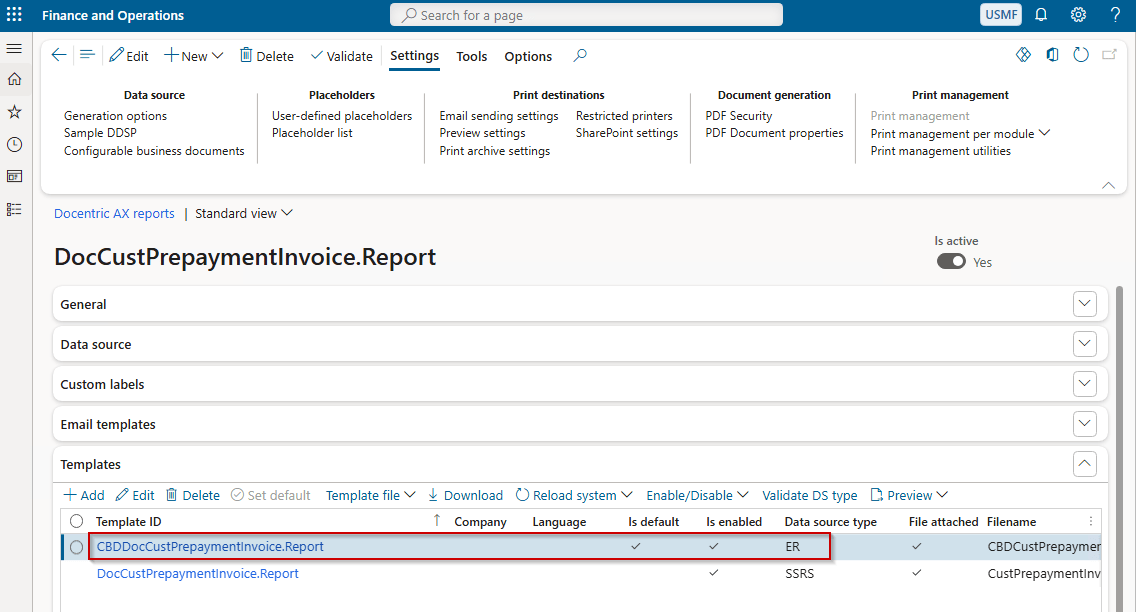Open Favorites star in the sidebar
The image size is (1136, 612).
coord(14,112)
